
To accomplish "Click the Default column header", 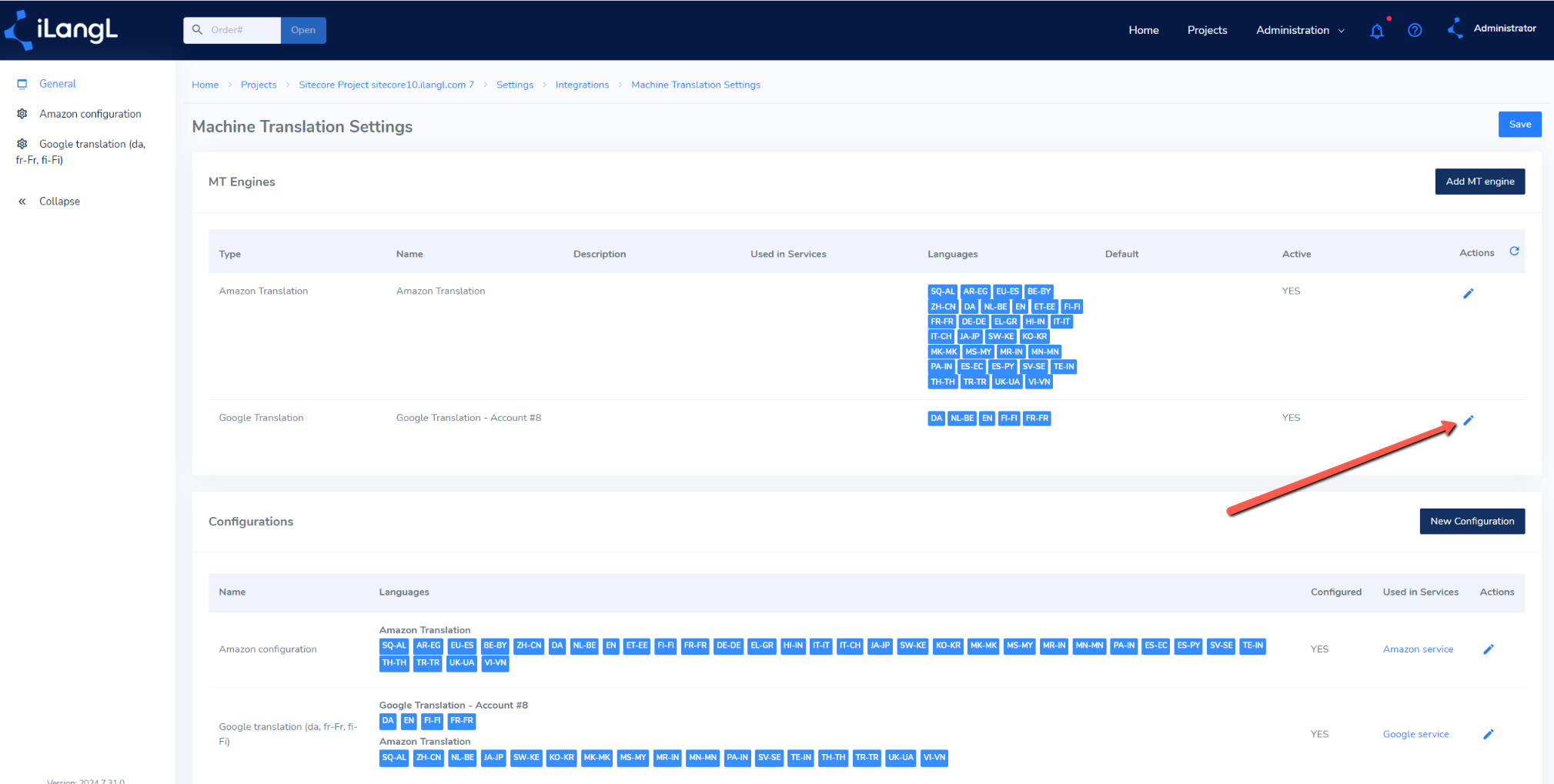I will 1121,254.
